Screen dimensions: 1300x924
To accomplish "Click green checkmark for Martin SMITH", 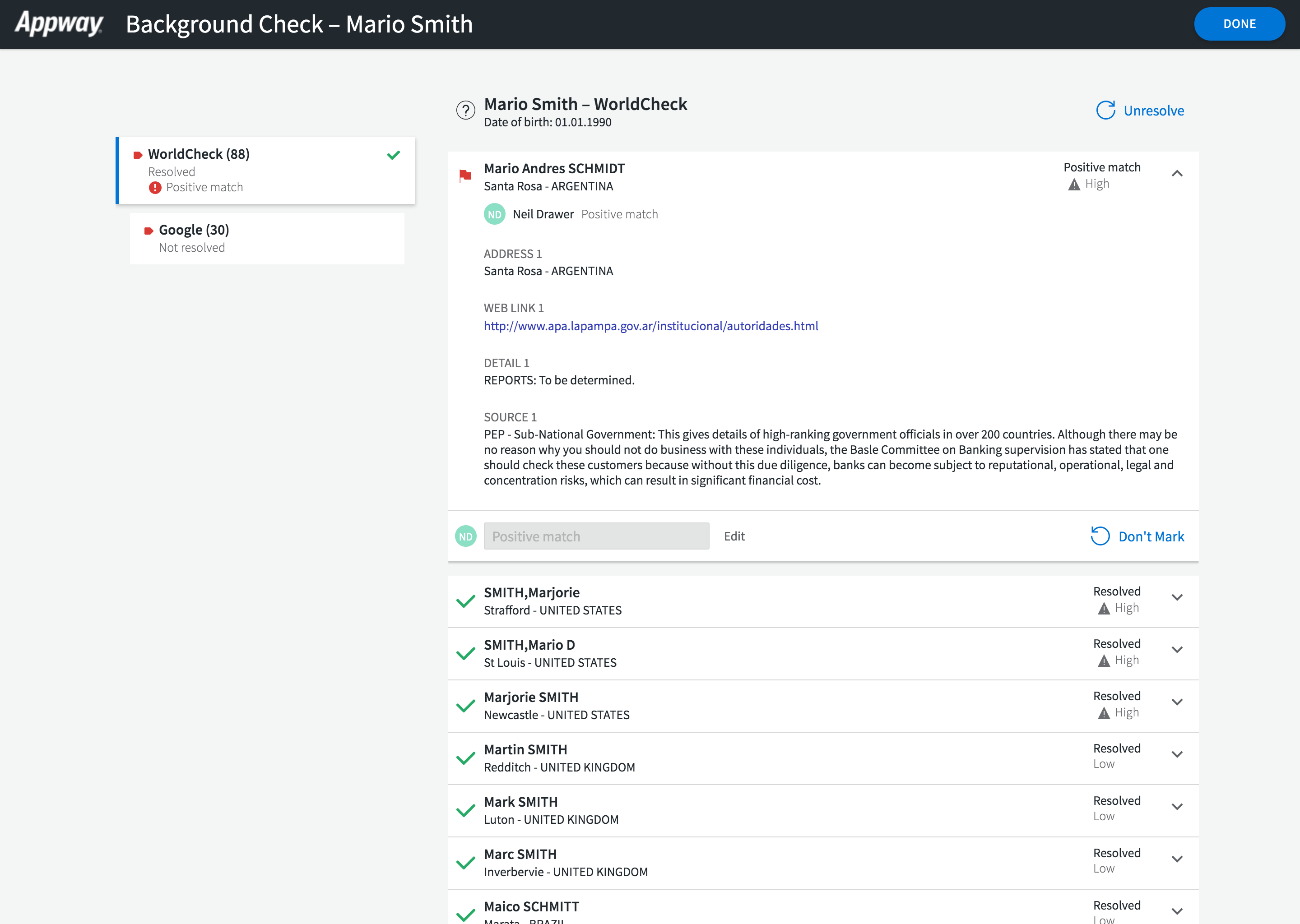I will [x=465, y=758].
